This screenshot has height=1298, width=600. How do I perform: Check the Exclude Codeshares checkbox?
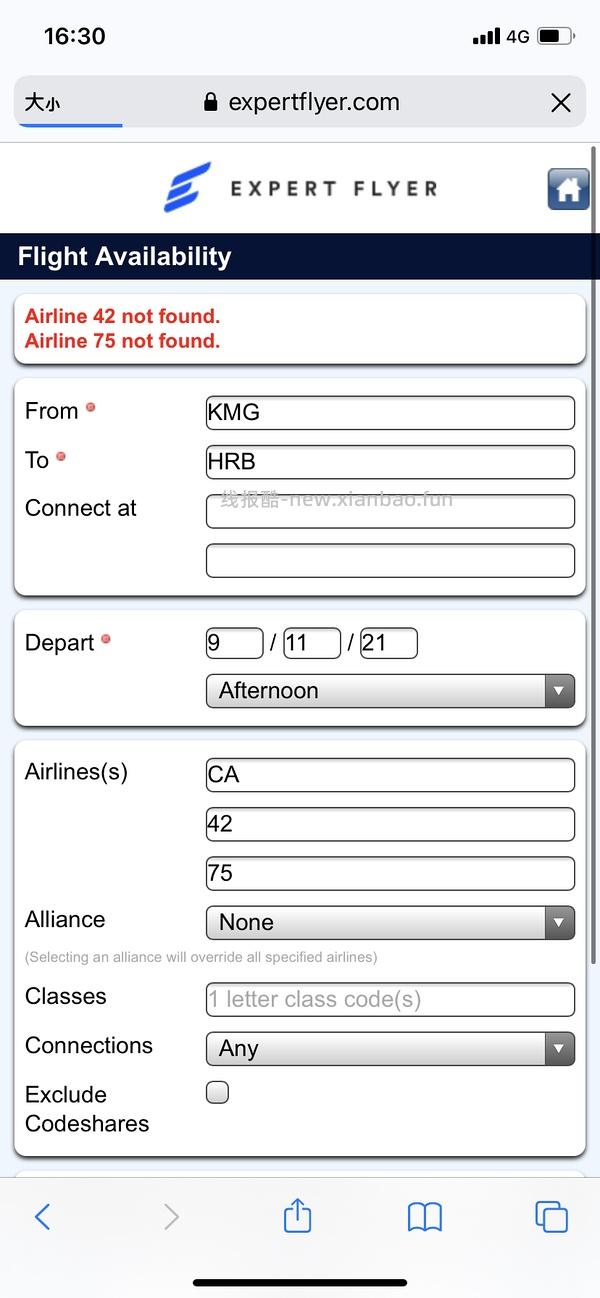pyautogui.click(x=217, y=1092)
